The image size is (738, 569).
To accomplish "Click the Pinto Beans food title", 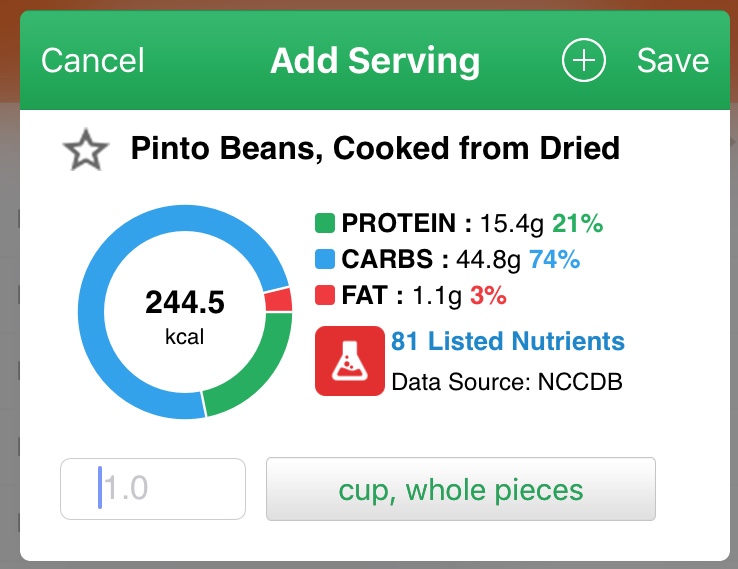I will click(x=375, y=150).
